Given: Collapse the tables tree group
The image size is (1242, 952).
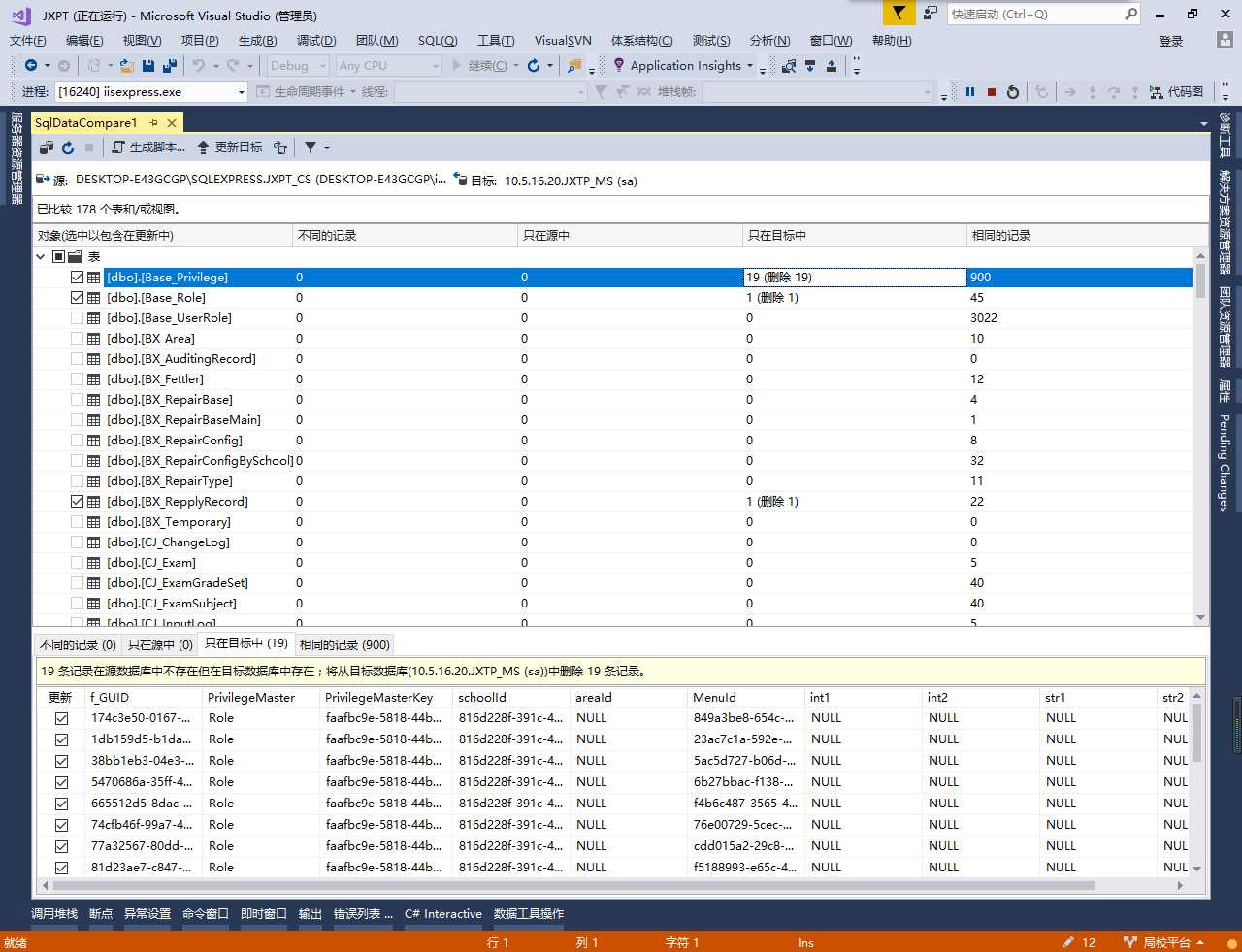Looking at the screenshot, I should [x=41, y=257].
